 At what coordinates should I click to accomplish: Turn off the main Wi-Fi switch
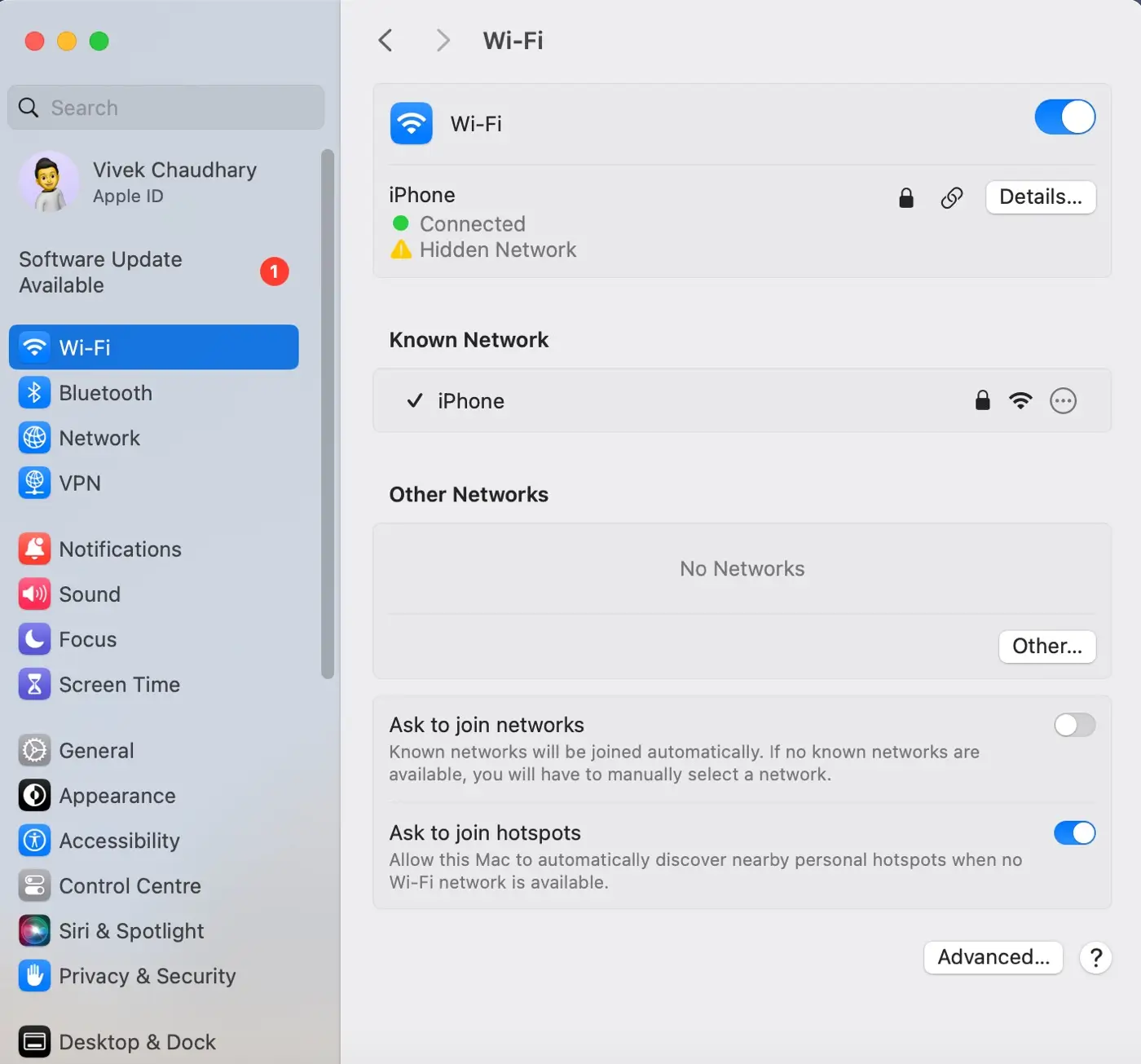click(1065, 117)
